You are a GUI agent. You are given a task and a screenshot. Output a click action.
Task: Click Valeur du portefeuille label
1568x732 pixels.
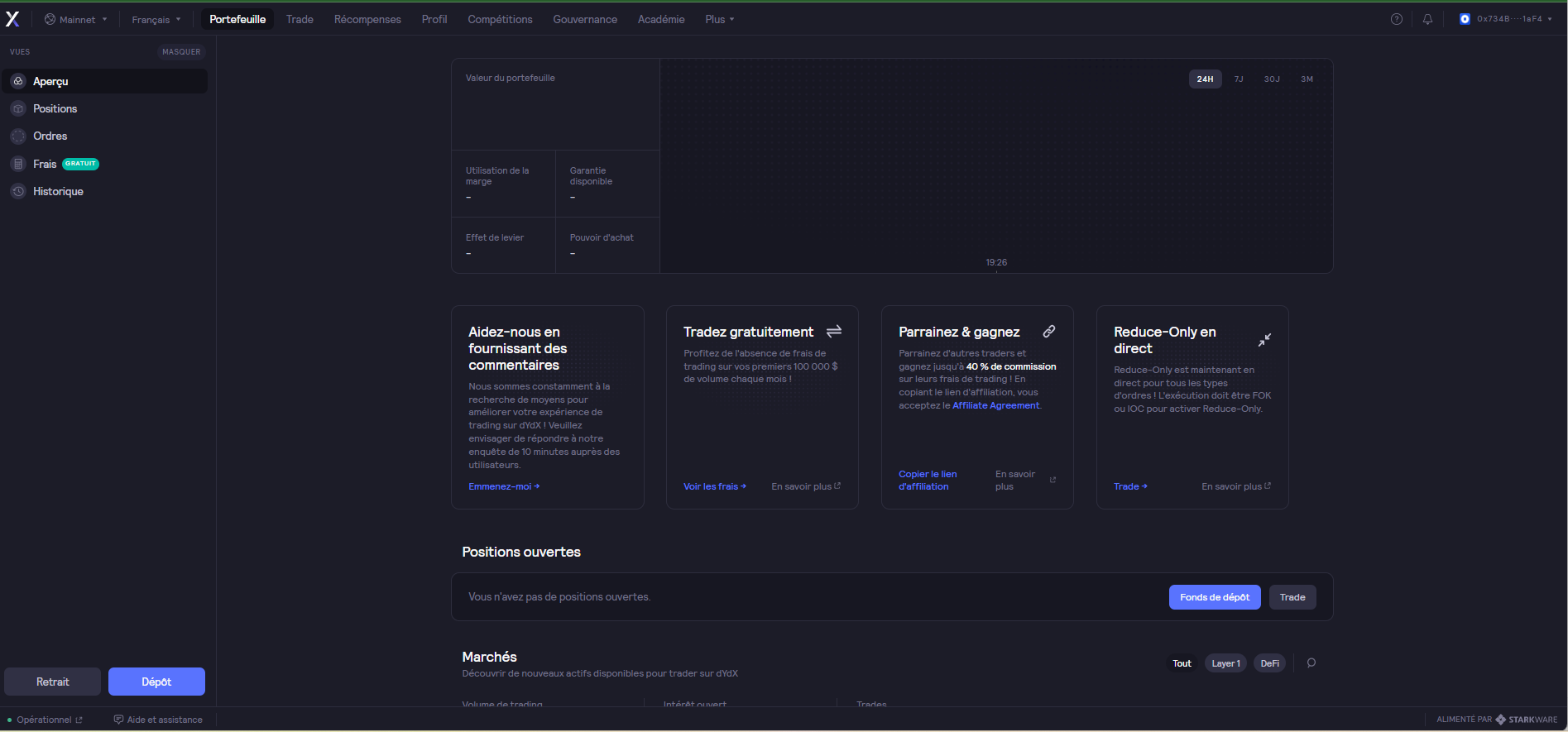[510, 78]
